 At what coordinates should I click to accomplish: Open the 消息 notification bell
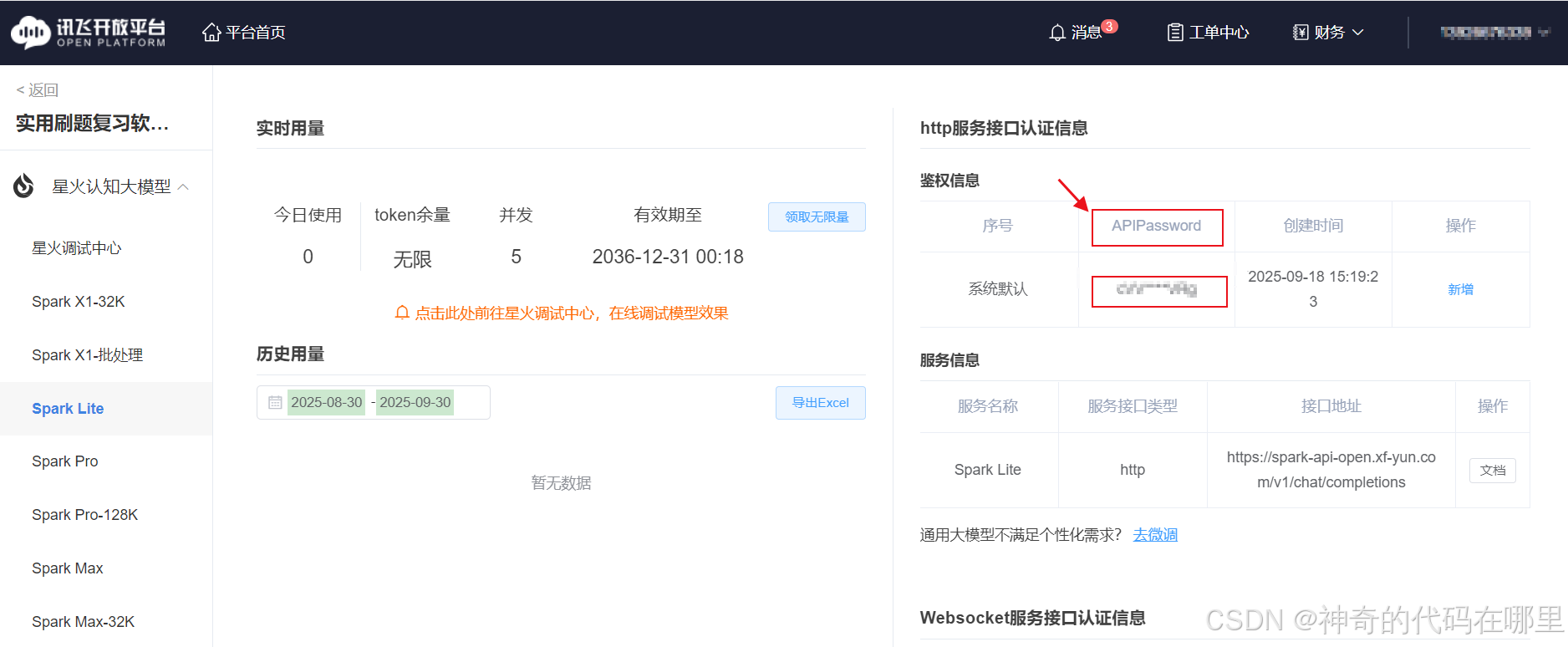tap(1057, 33)
